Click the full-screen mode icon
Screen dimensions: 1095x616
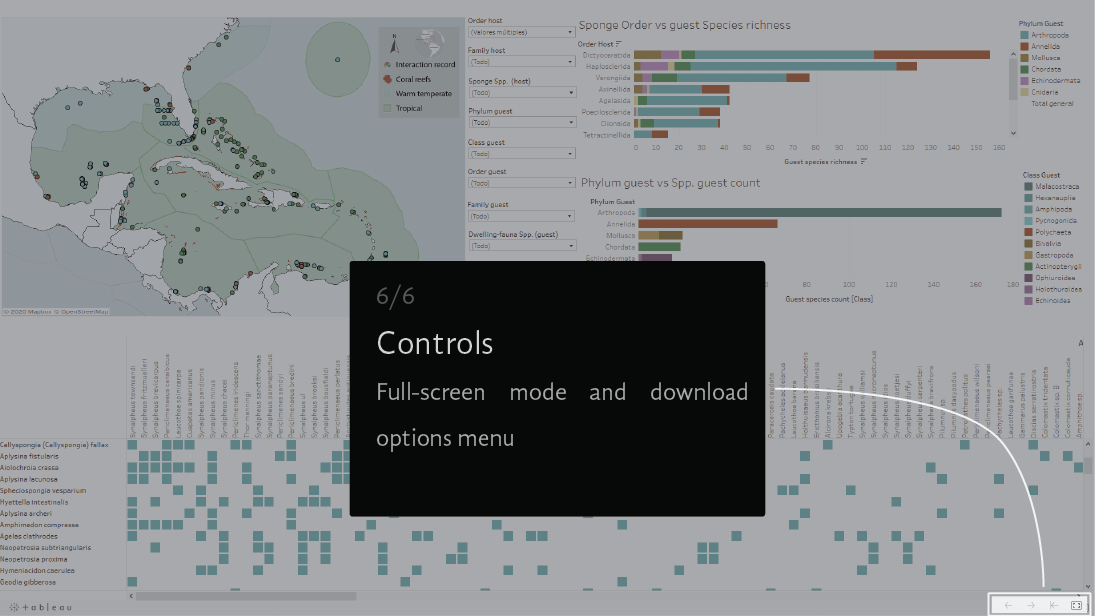pyautogui.click(x=1076, y=605)
